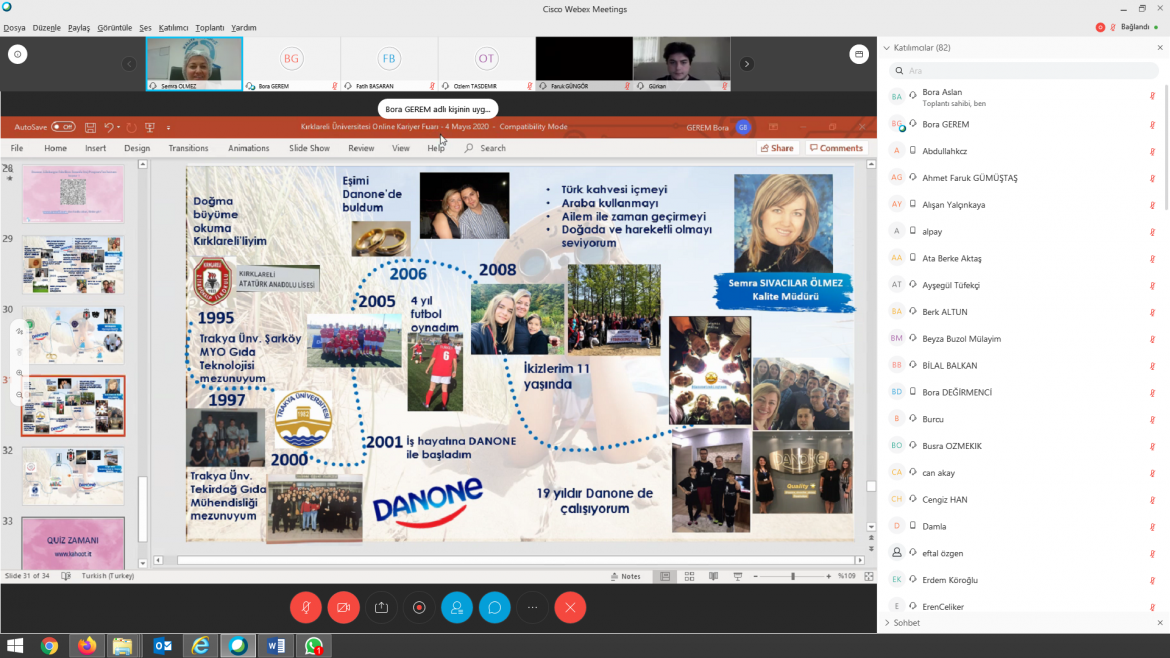The image size is (1170, 658).
Task: Open WhatsApp from the taskbar
Action: click(x=313, y=646)
